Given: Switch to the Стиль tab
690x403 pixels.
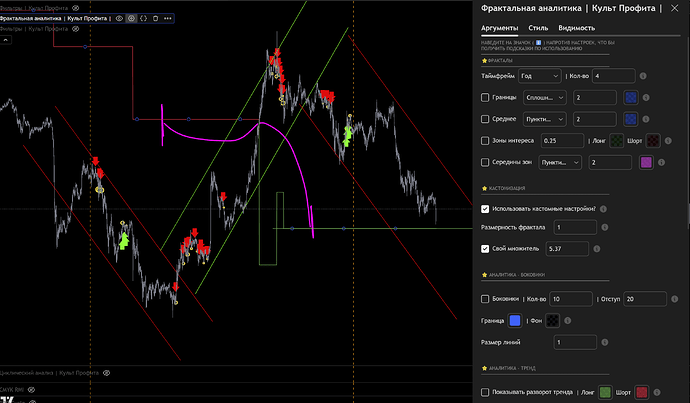Looking at the screenshot, I should tap(540, 29).
